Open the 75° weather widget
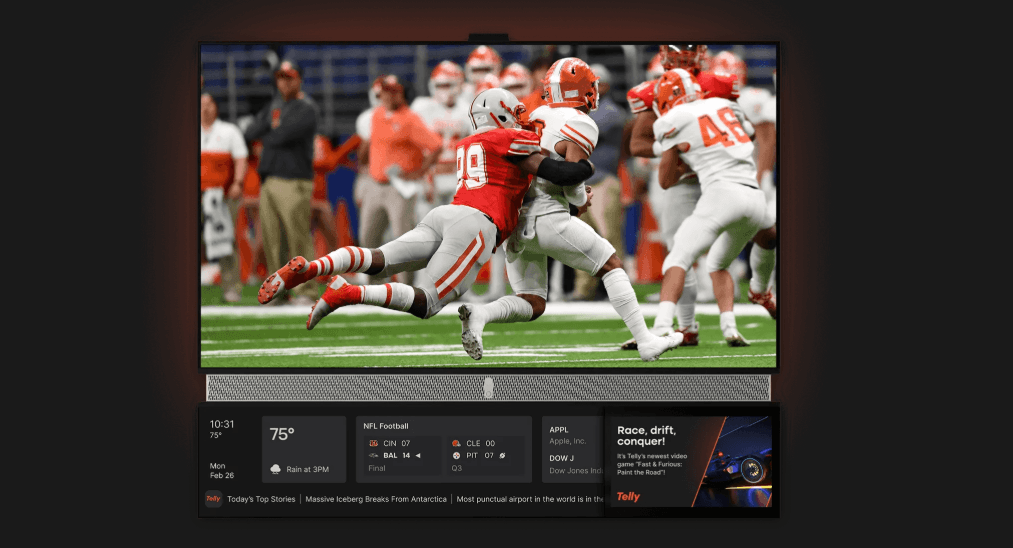Viewport: 1013px width, 548px height. [303, 449]
